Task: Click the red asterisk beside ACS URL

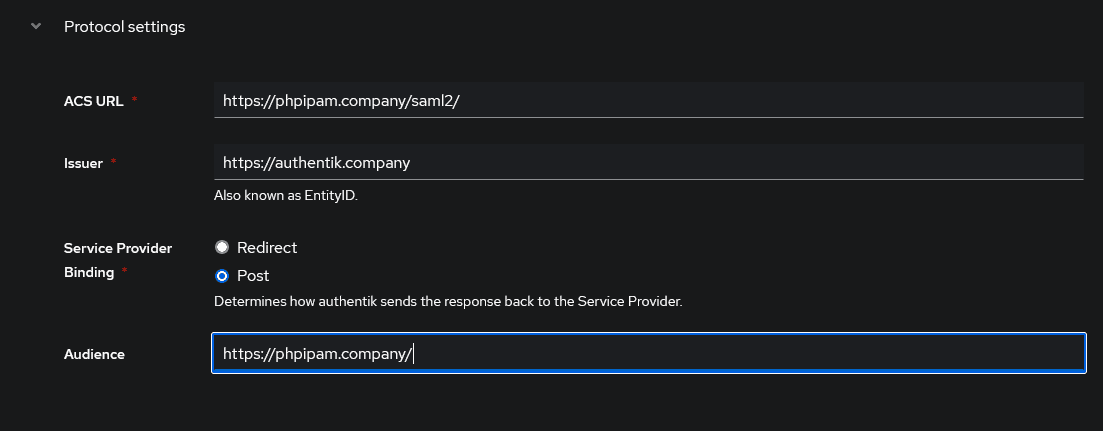Action: coord(134,101)
